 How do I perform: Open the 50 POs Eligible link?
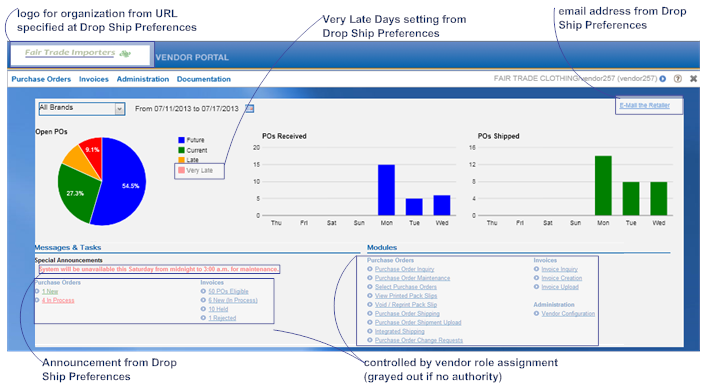(228, 292)
